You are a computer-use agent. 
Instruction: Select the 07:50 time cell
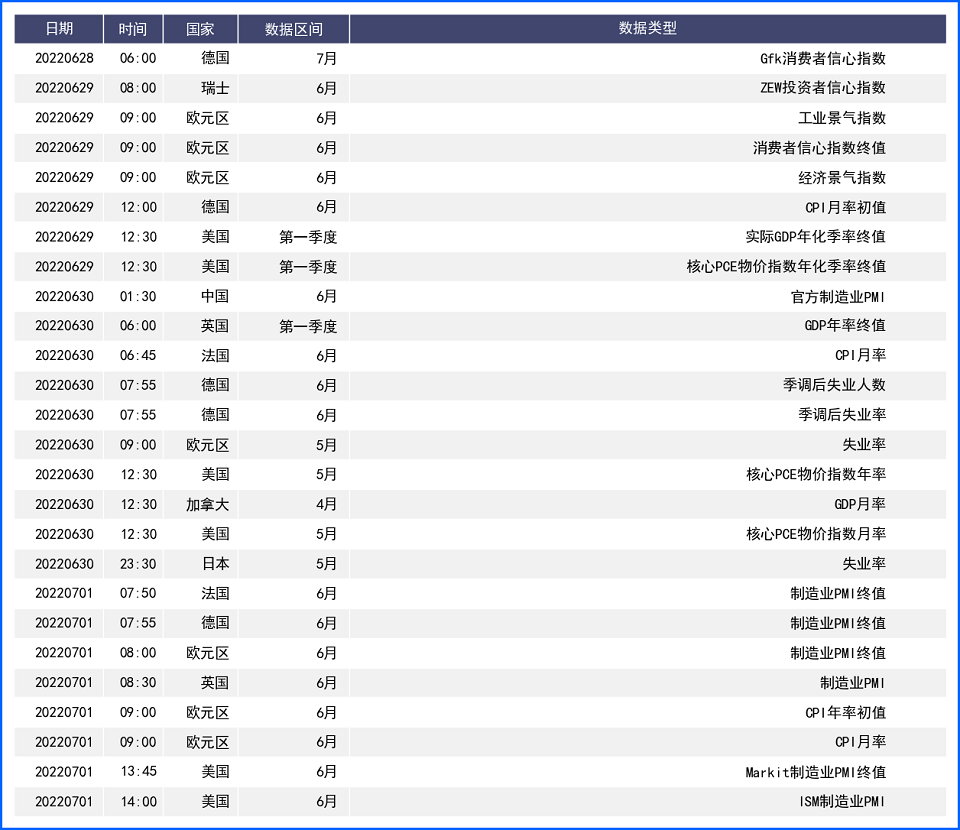[x=138, y=593]
